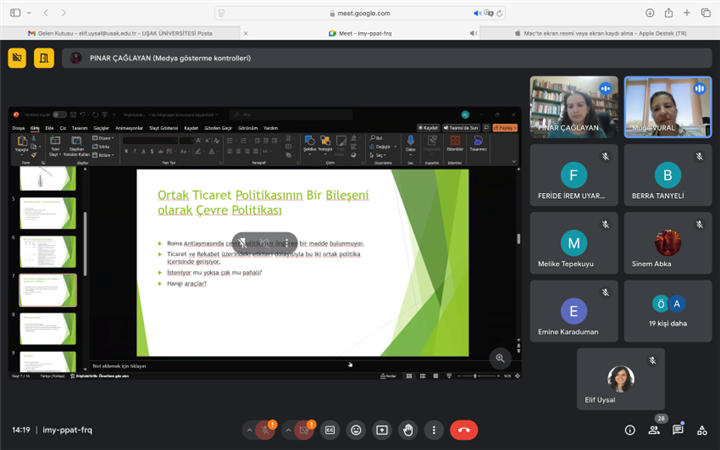Viewport: 720px width, 450px height.
Task: Raise hand in the meeting
Action: [x=407, y=430]
